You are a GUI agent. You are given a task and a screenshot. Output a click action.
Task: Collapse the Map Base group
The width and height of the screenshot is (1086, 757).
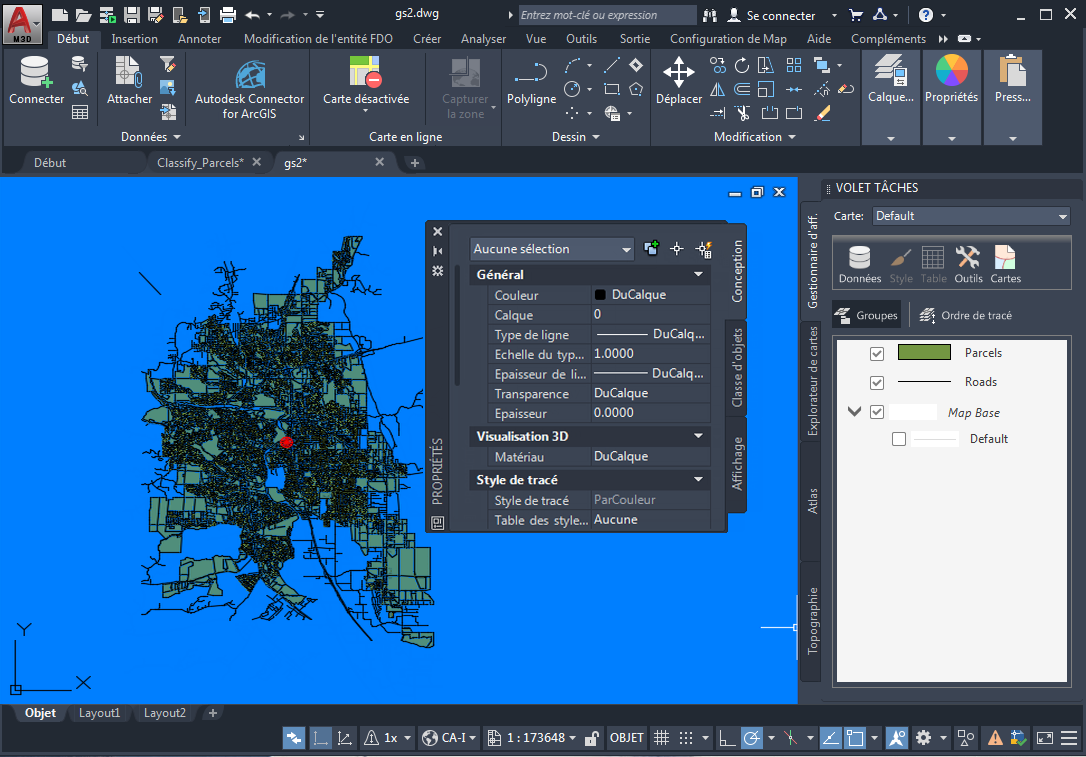pos(855,412)
